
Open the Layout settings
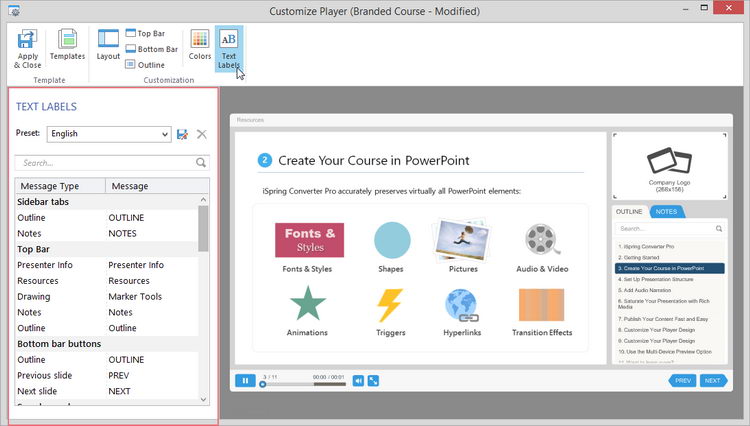point(108,44)
